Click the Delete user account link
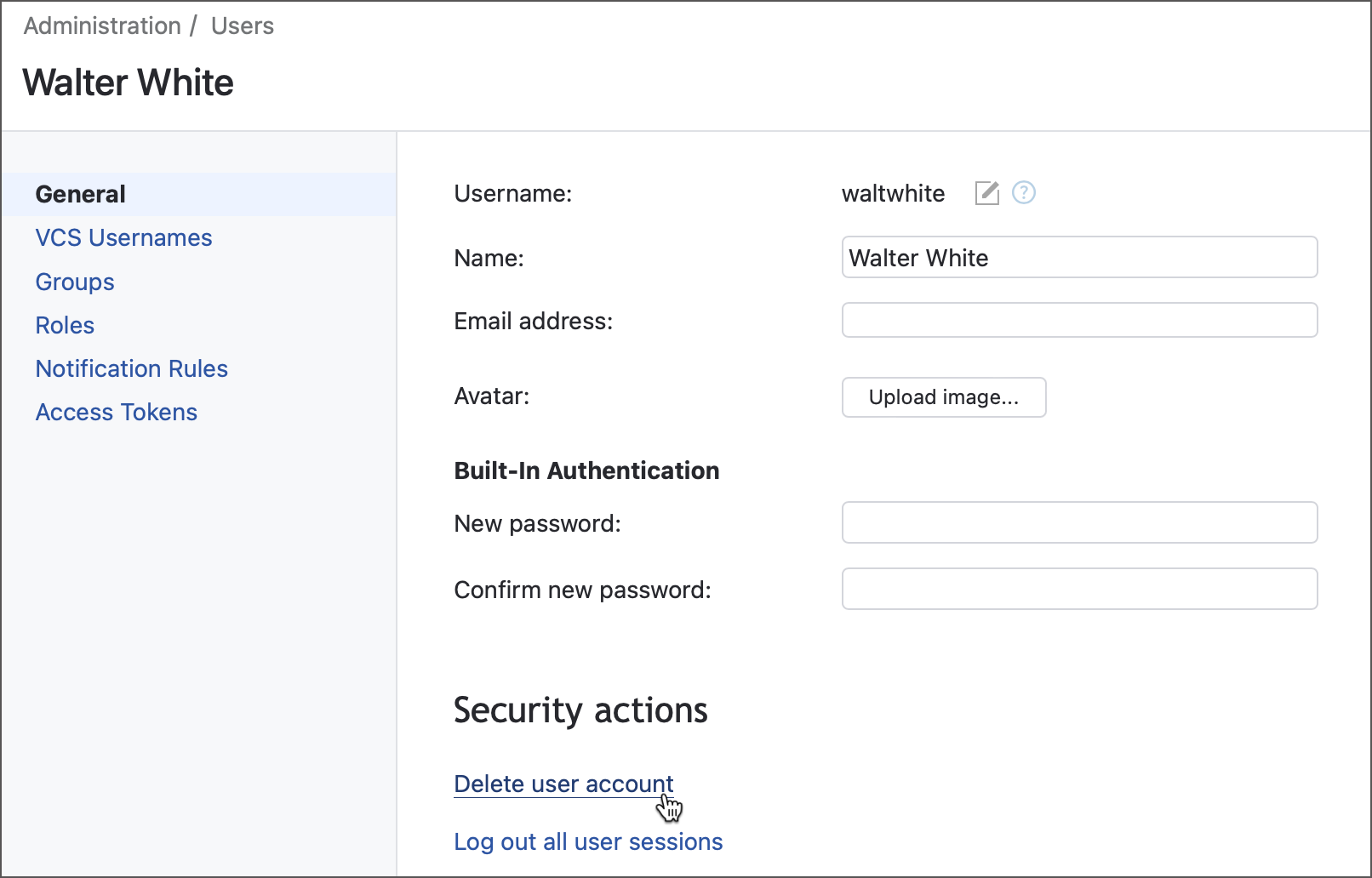 coord(563,784)
